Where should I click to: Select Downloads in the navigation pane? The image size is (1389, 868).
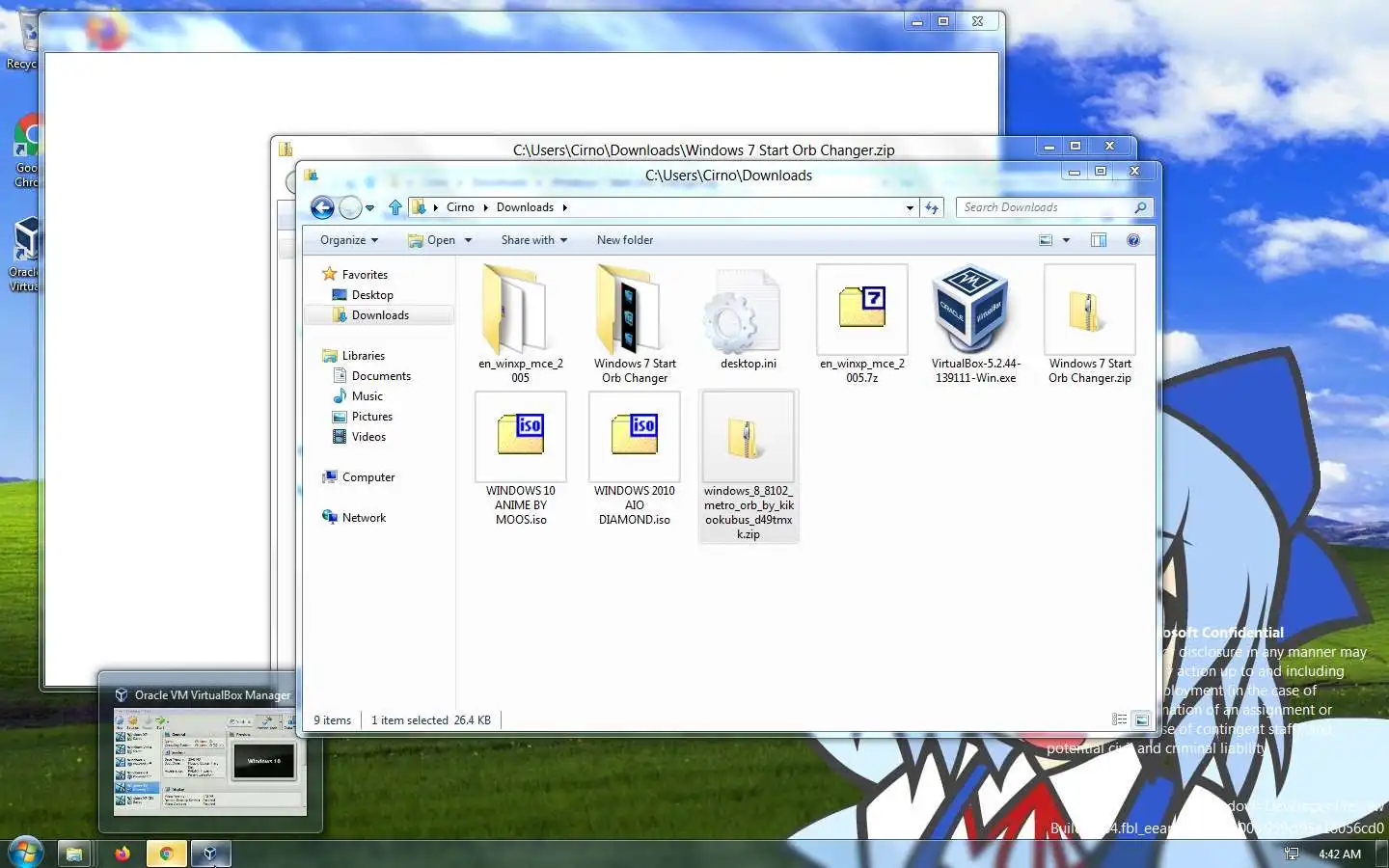coord(379,315)
